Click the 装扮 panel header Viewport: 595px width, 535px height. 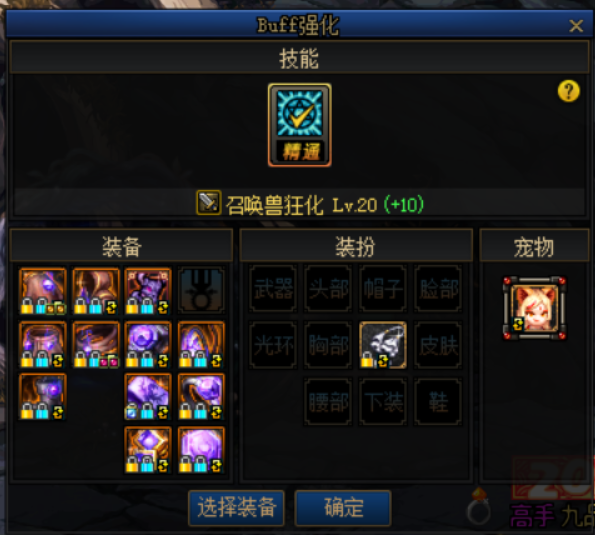(x=356, y=246)
